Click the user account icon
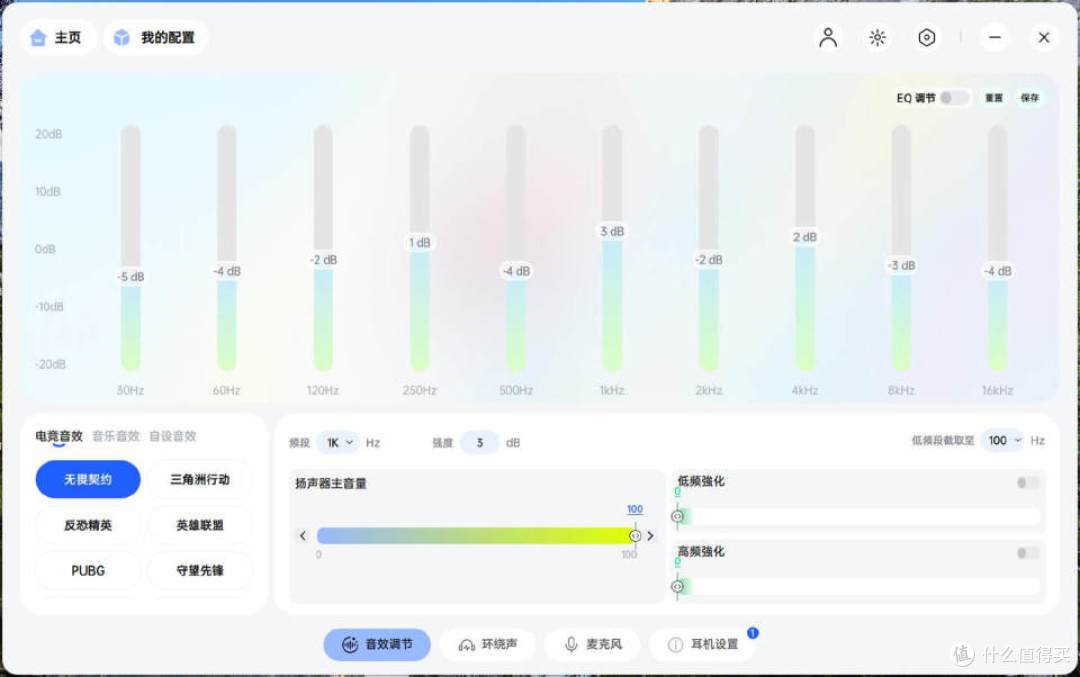Viewport: 1080px width, 677px height. [x=828, y=37]
